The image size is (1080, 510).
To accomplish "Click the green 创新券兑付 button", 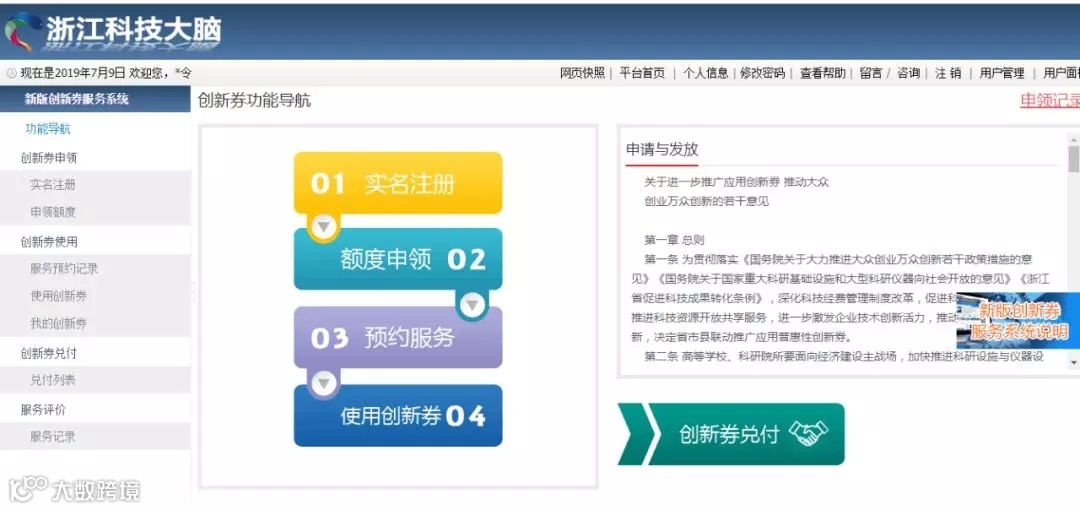I will pyautogui.click(x=731, y=434).
